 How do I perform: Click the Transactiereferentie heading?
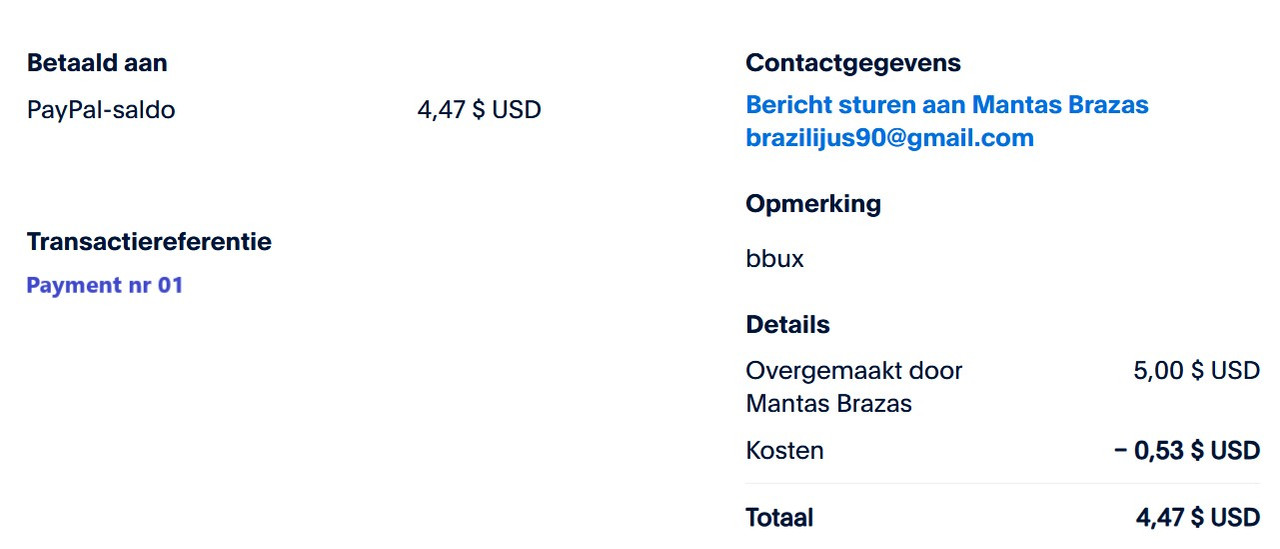149,242
